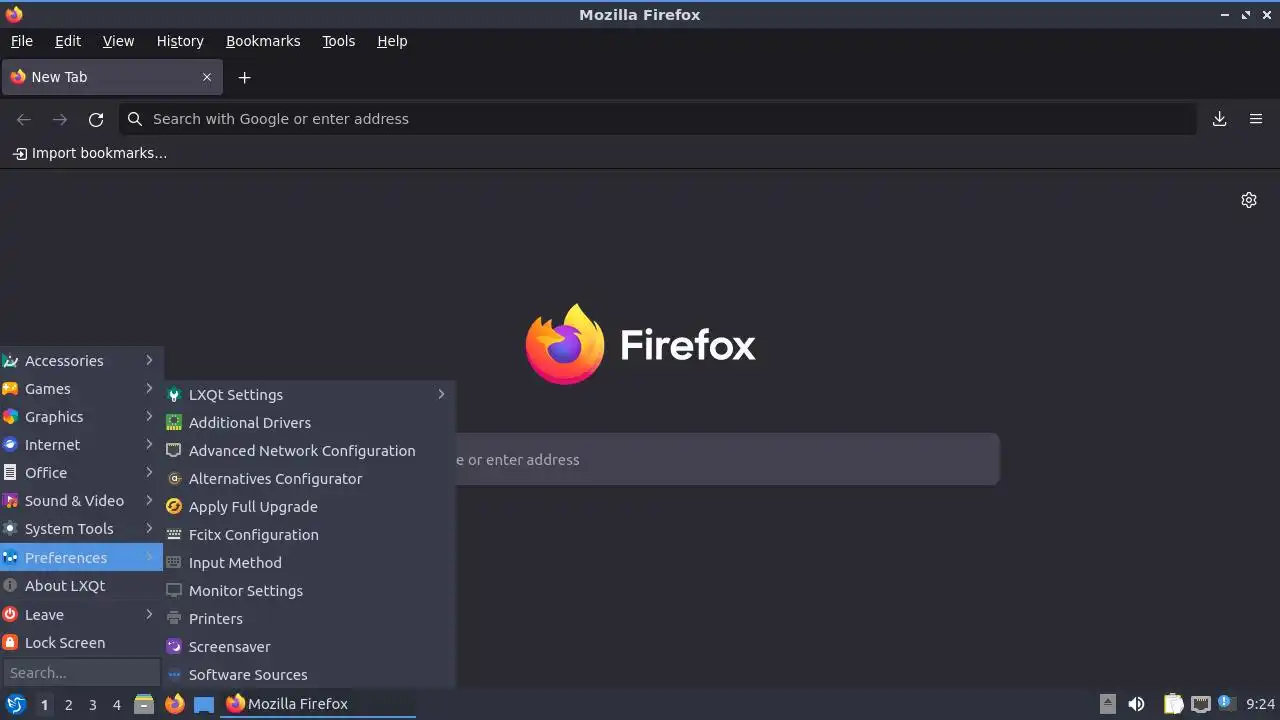Image resolution: width=1280 pixels, height=720 pixels.
Task: Open the Edit menu
Action: [x=68, y=41]
